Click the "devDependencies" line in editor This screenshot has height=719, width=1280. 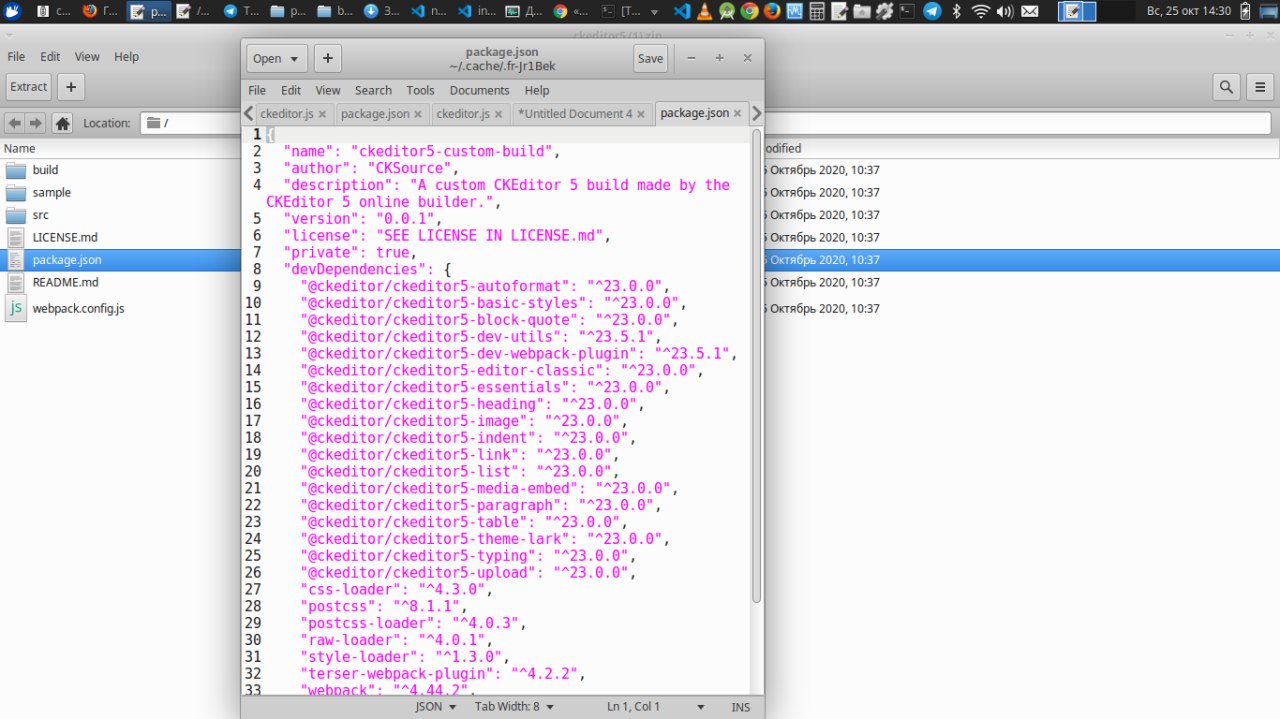pos(367,269)
